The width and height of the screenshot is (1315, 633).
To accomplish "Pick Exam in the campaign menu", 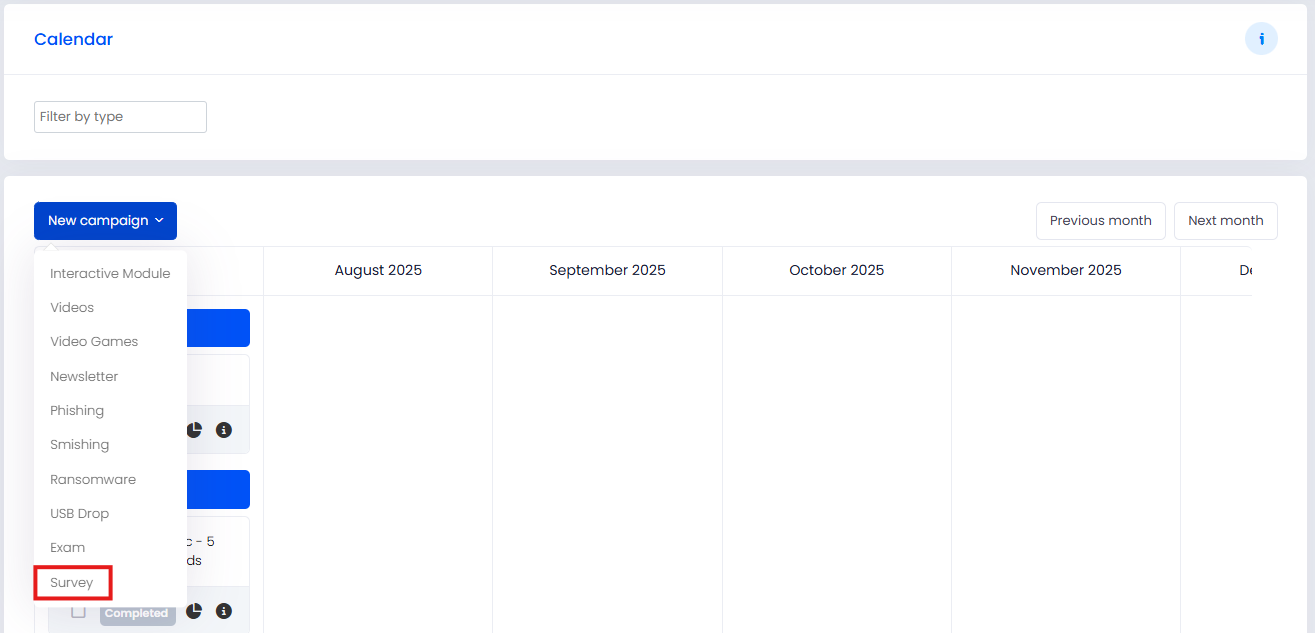I will click(x=68, y=547).
